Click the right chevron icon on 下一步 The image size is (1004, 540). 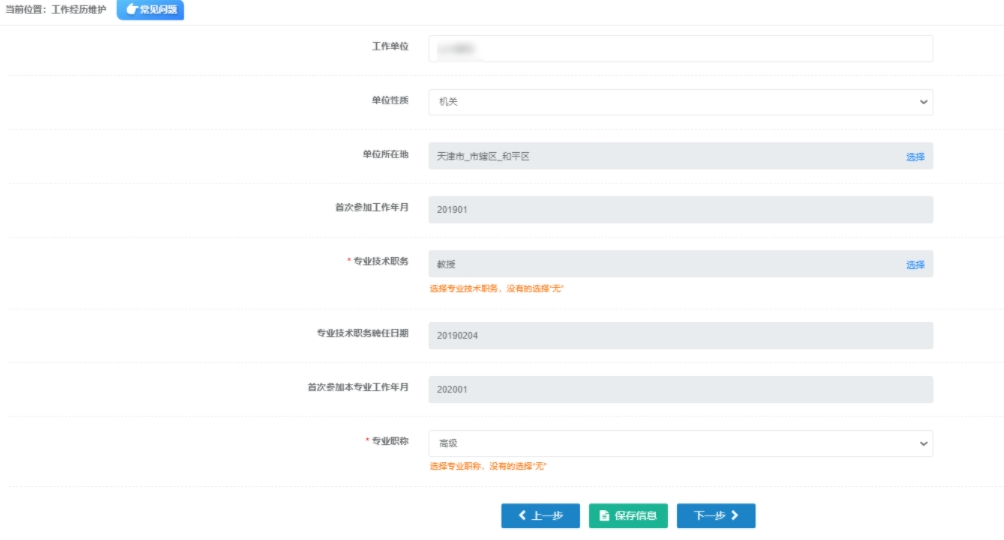click(x=735, y=516)
